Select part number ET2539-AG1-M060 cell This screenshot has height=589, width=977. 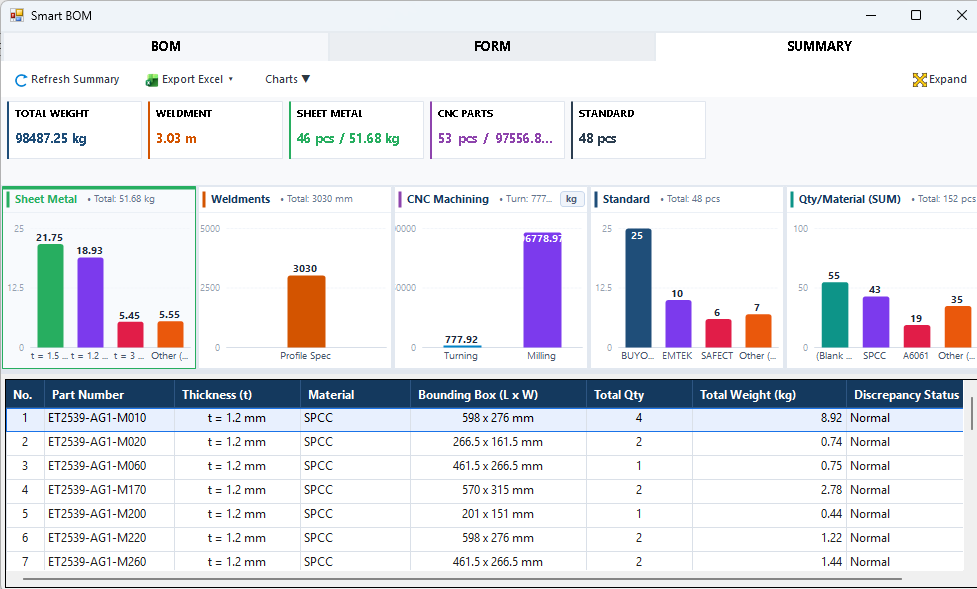pos(110,466)
